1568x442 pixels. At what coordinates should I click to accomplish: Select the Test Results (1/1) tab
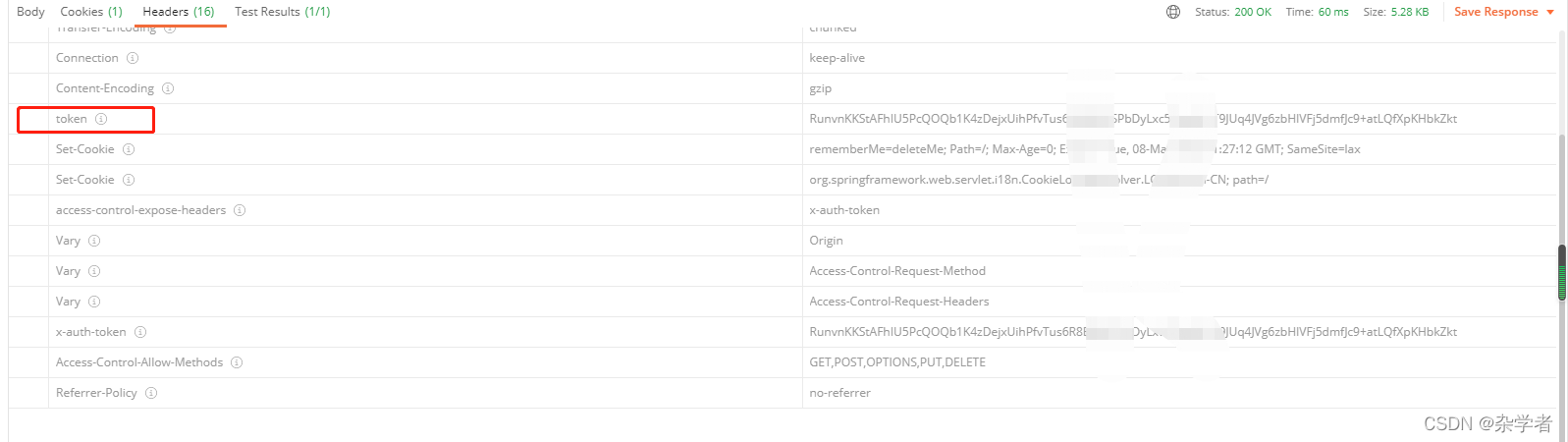282,12
